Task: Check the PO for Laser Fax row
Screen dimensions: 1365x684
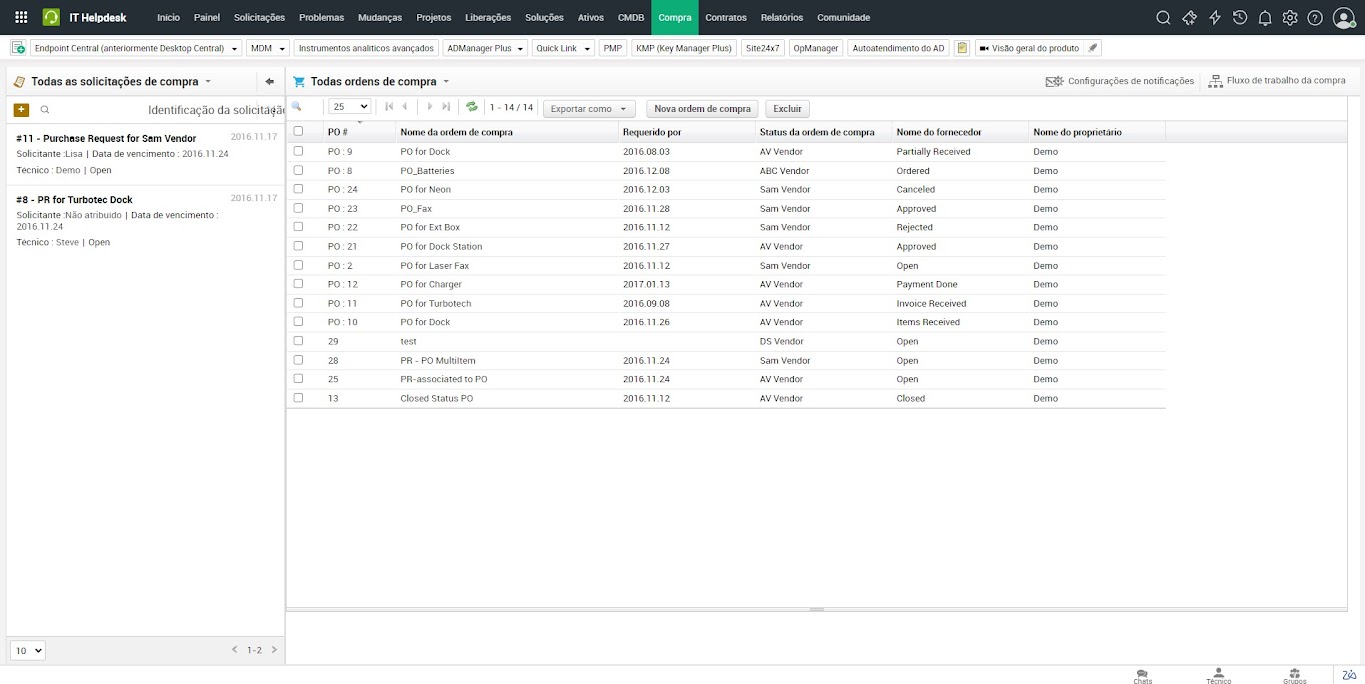Action: click(x=298, y=265)
